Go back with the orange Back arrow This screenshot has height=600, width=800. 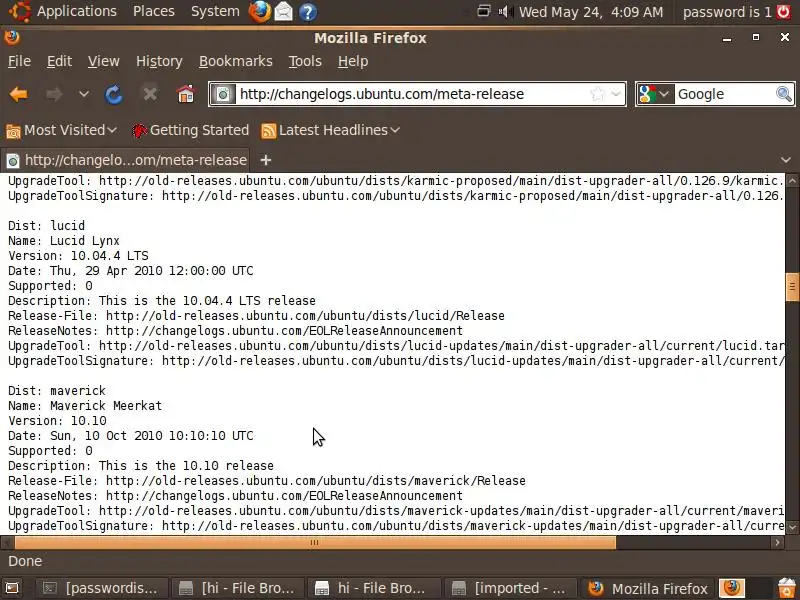tap(18, 94)
